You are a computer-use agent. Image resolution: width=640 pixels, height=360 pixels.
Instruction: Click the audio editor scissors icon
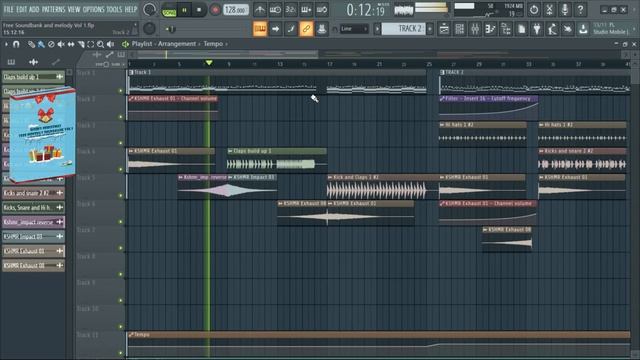pyautogui.click(x=549, y=10)
